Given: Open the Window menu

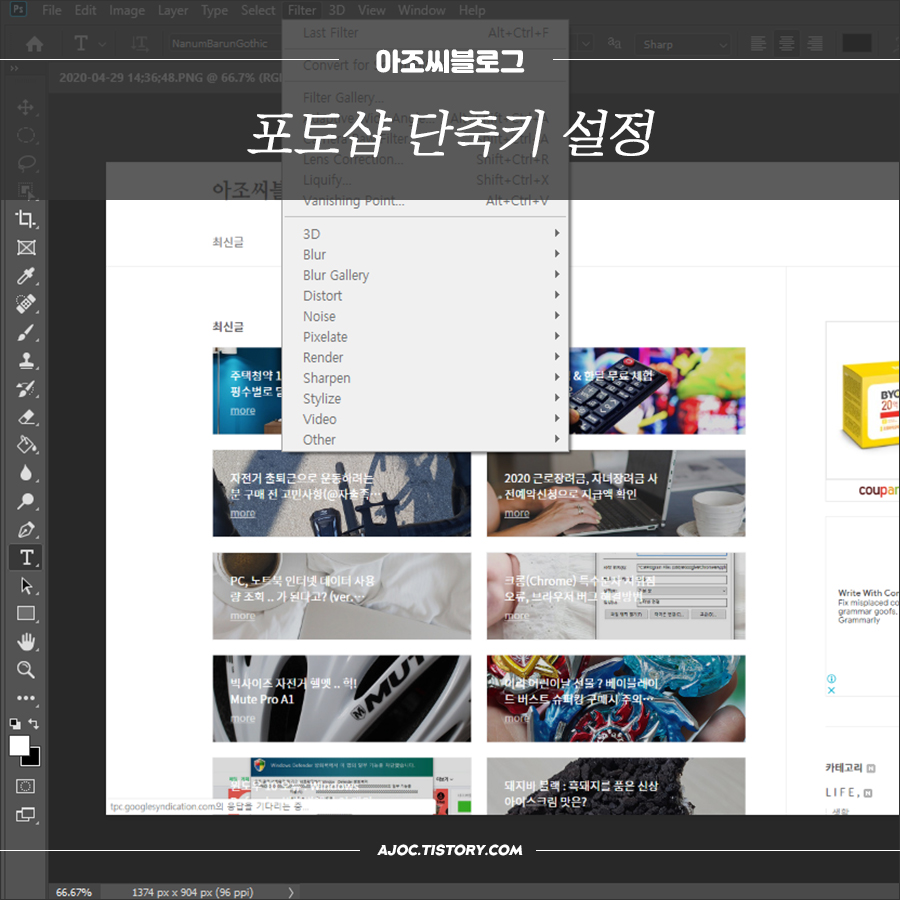Looking at the screenshot, I should 421,10.
